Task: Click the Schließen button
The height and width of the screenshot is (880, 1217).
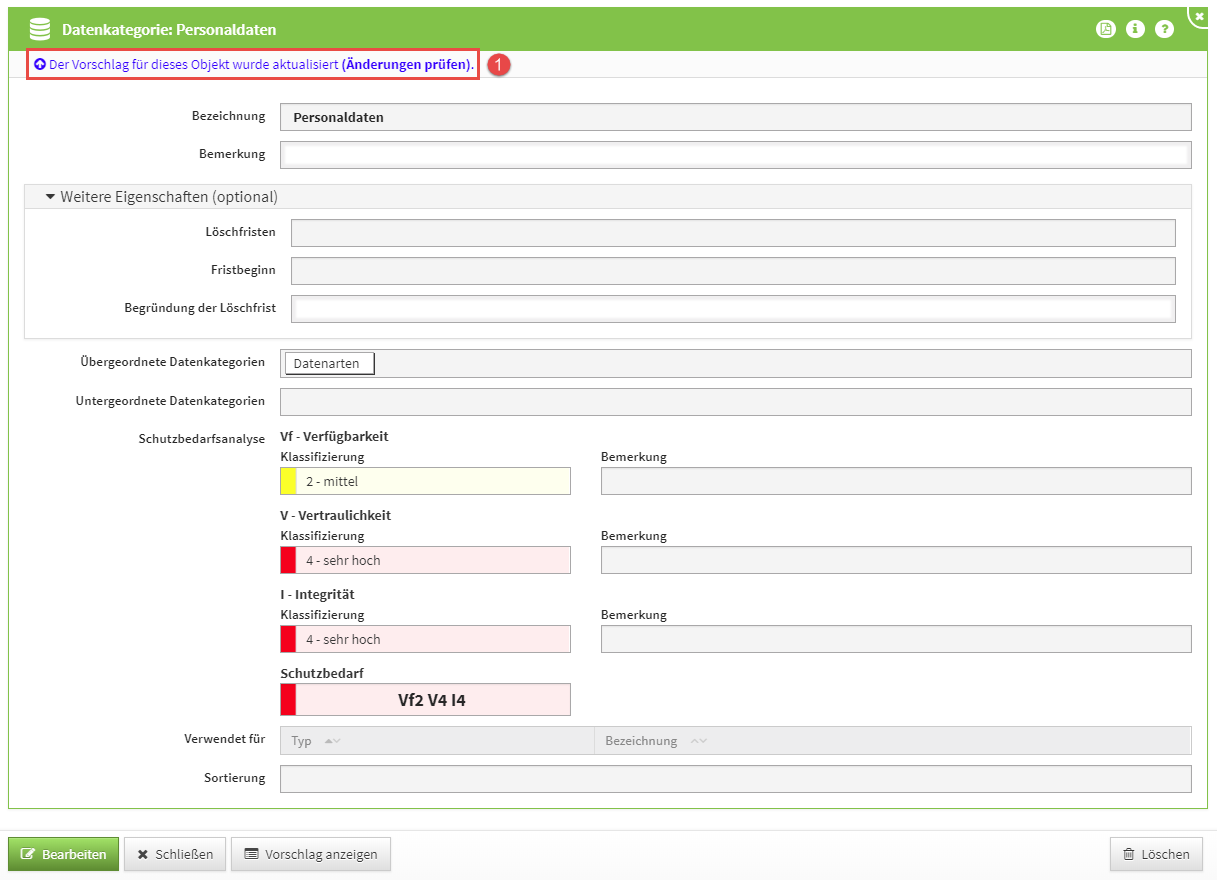Action: tap(175, 854)
